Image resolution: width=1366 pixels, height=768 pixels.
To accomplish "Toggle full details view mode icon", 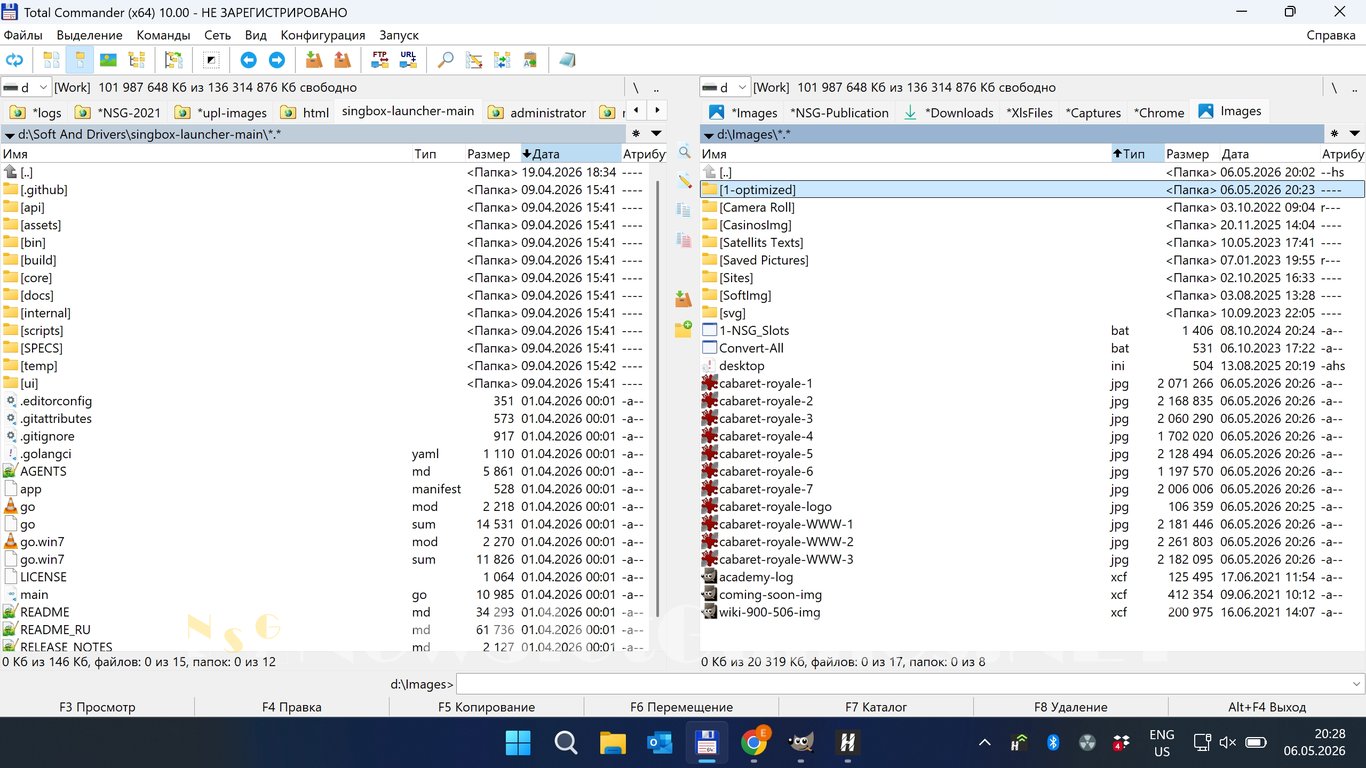I will (x=80, y=60).
